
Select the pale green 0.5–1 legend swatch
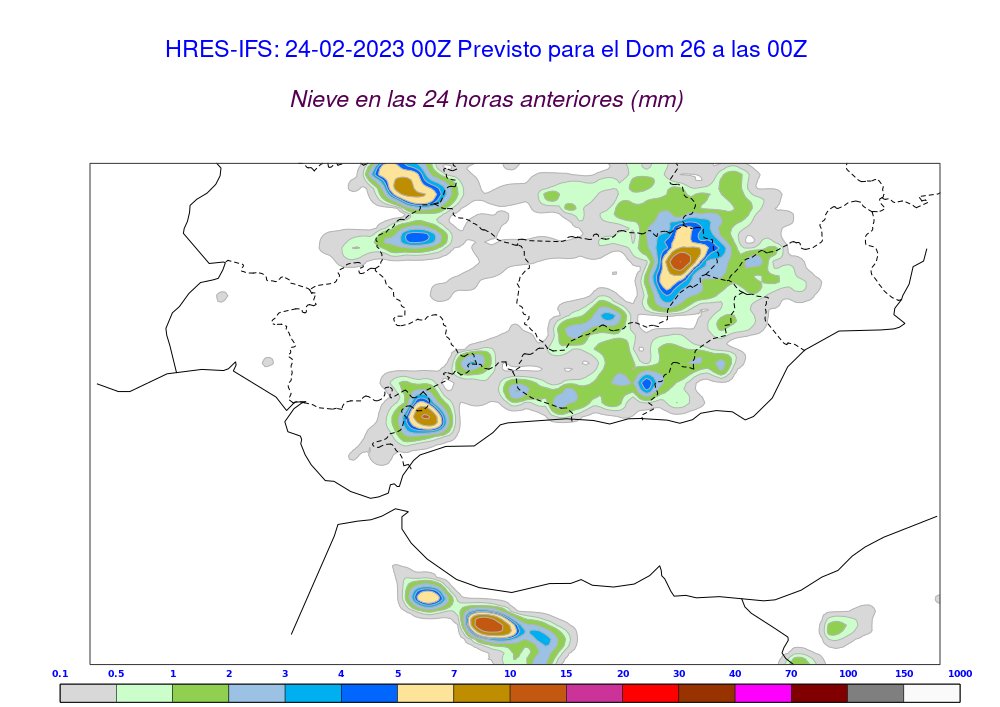click(x=144, y=693)
